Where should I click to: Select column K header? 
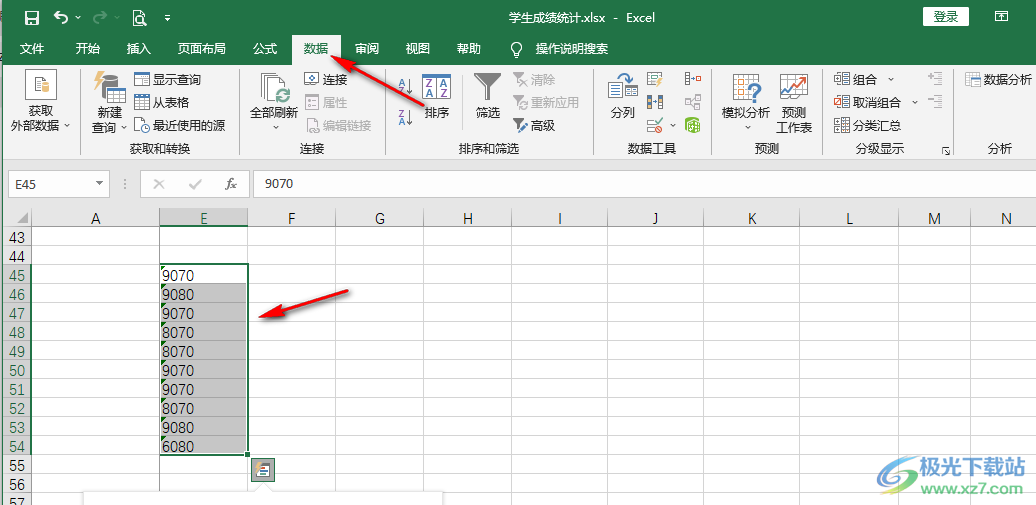(752, 218)
